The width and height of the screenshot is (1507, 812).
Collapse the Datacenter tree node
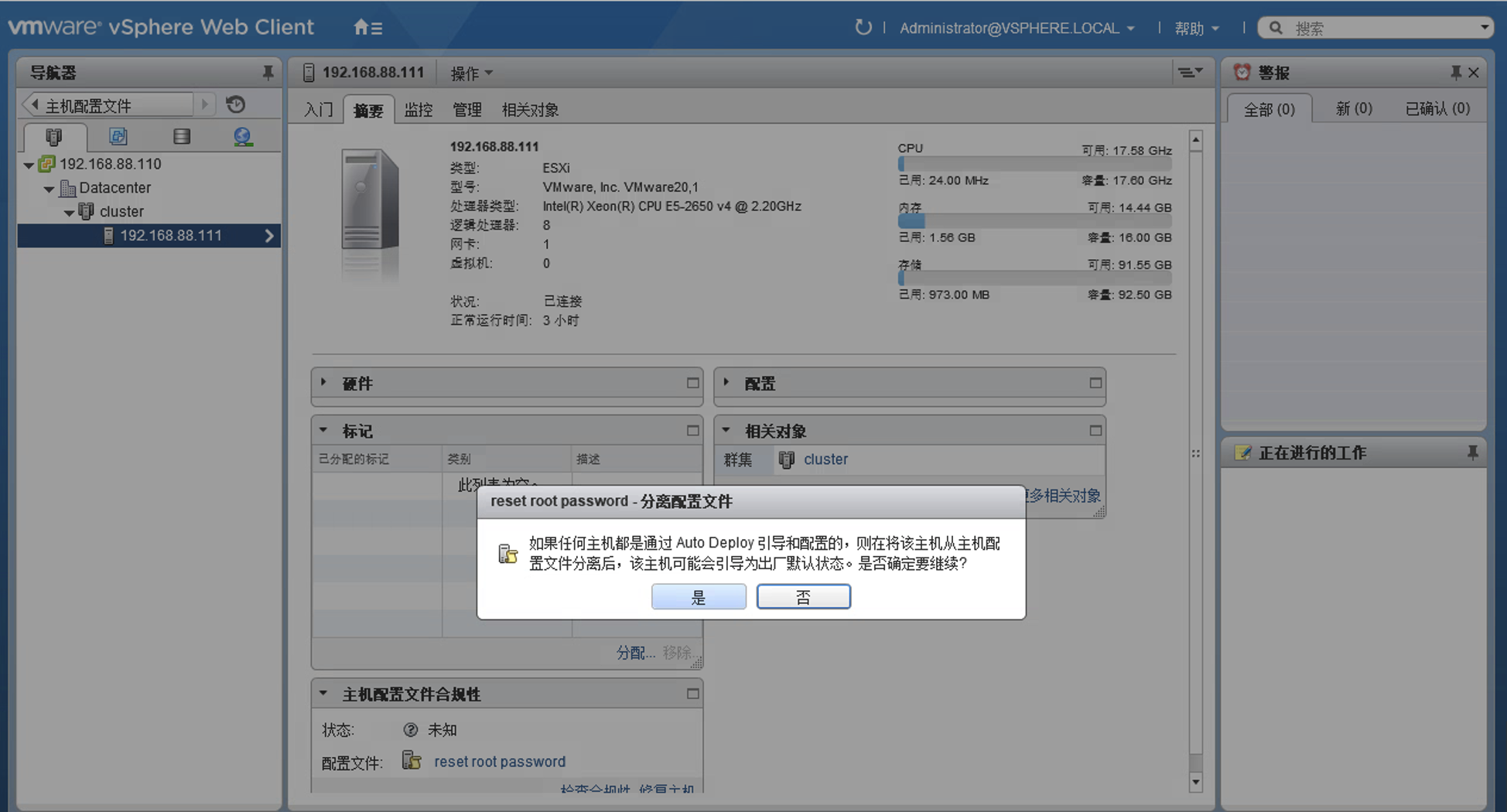(49, 189)
